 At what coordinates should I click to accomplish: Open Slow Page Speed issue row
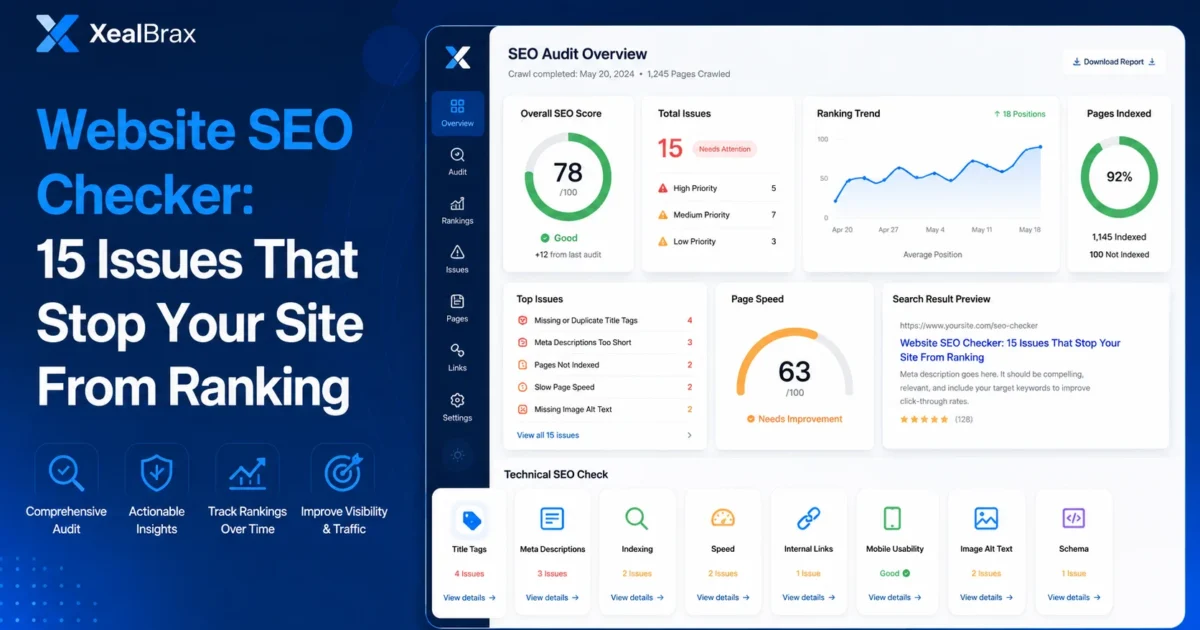[605, 387]
